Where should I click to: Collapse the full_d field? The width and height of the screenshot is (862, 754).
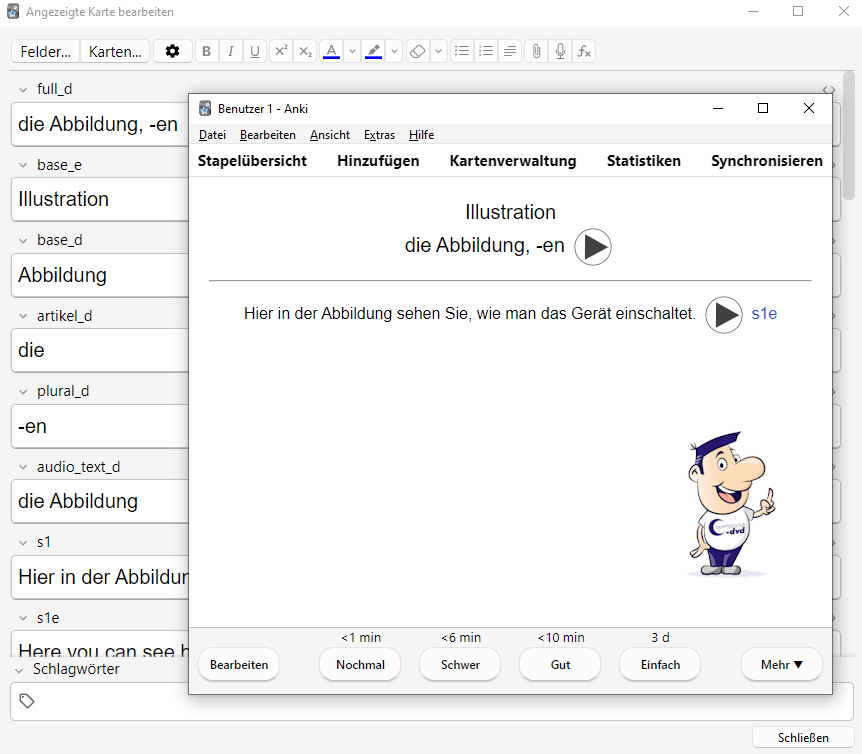pyautogui.click(x=23, y=89)
